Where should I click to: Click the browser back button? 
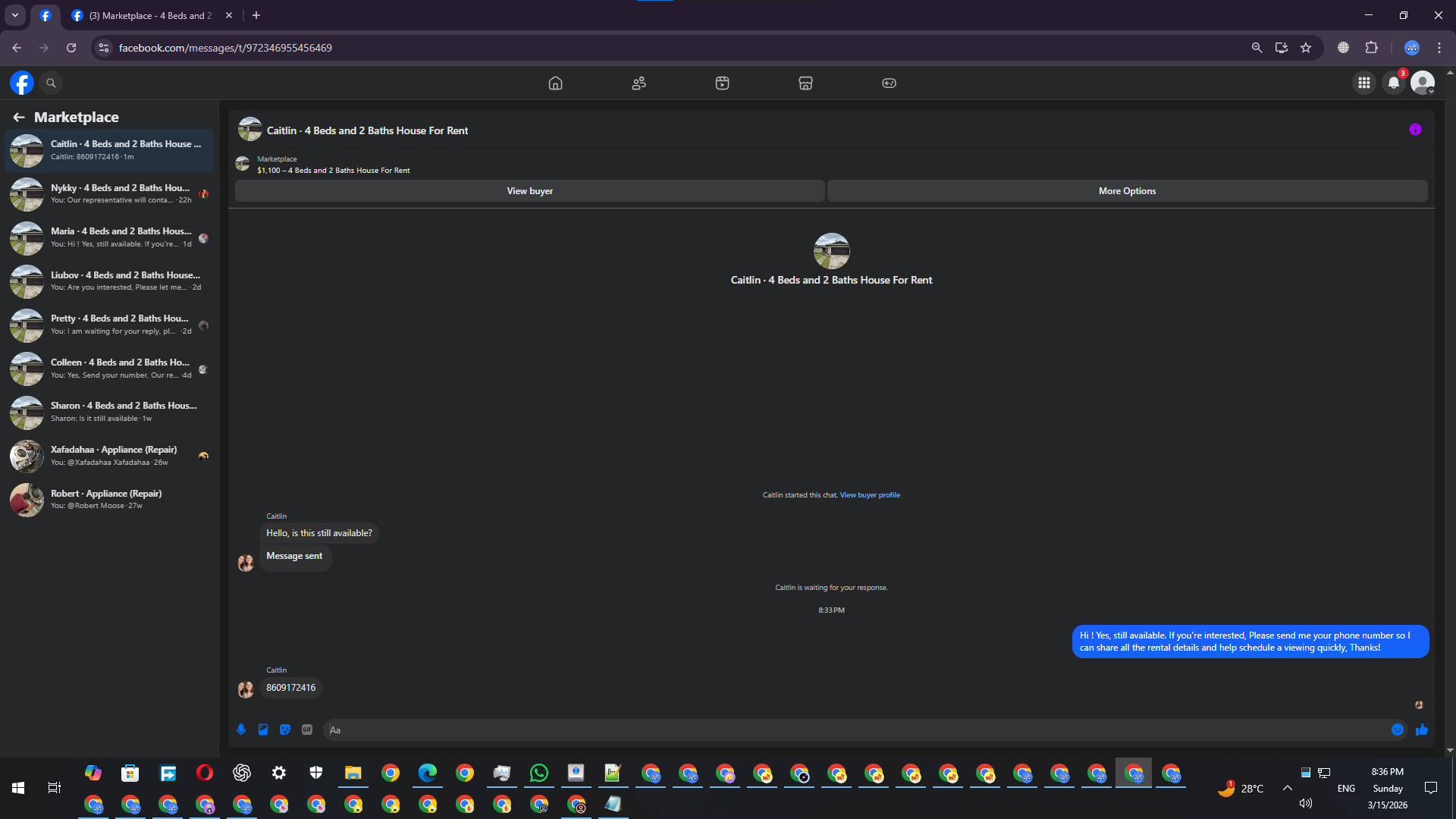pyautogui.click(x=17, y=48)
